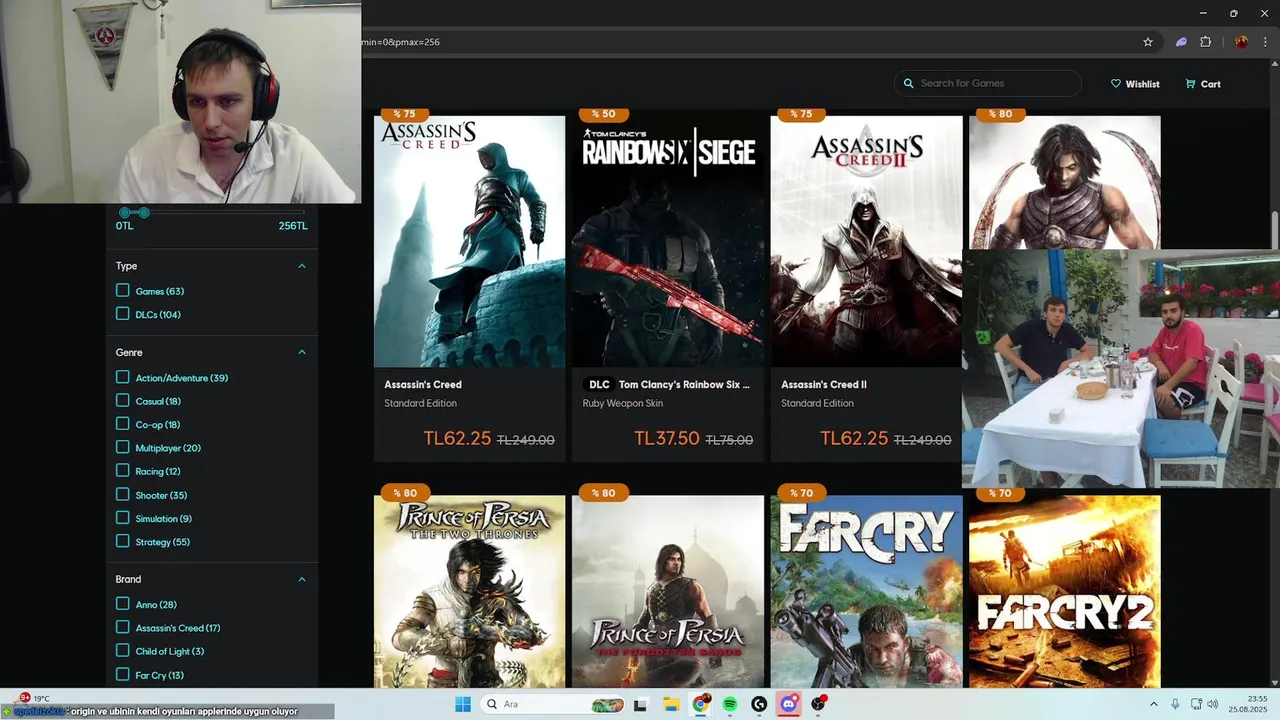
Task: Open the network tray icon
Action: (1196, 704)
